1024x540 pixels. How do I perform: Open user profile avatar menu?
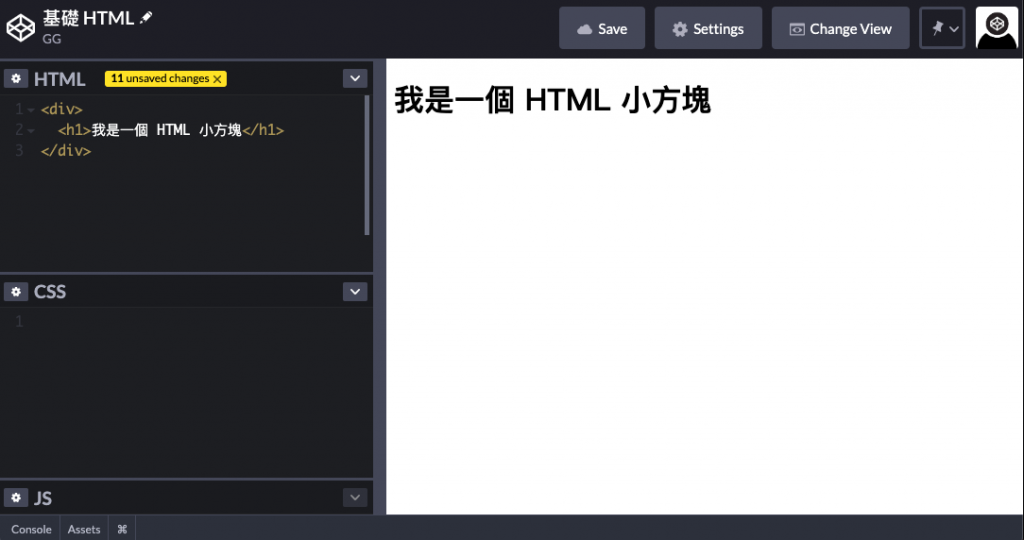click(x=996, y=28)
